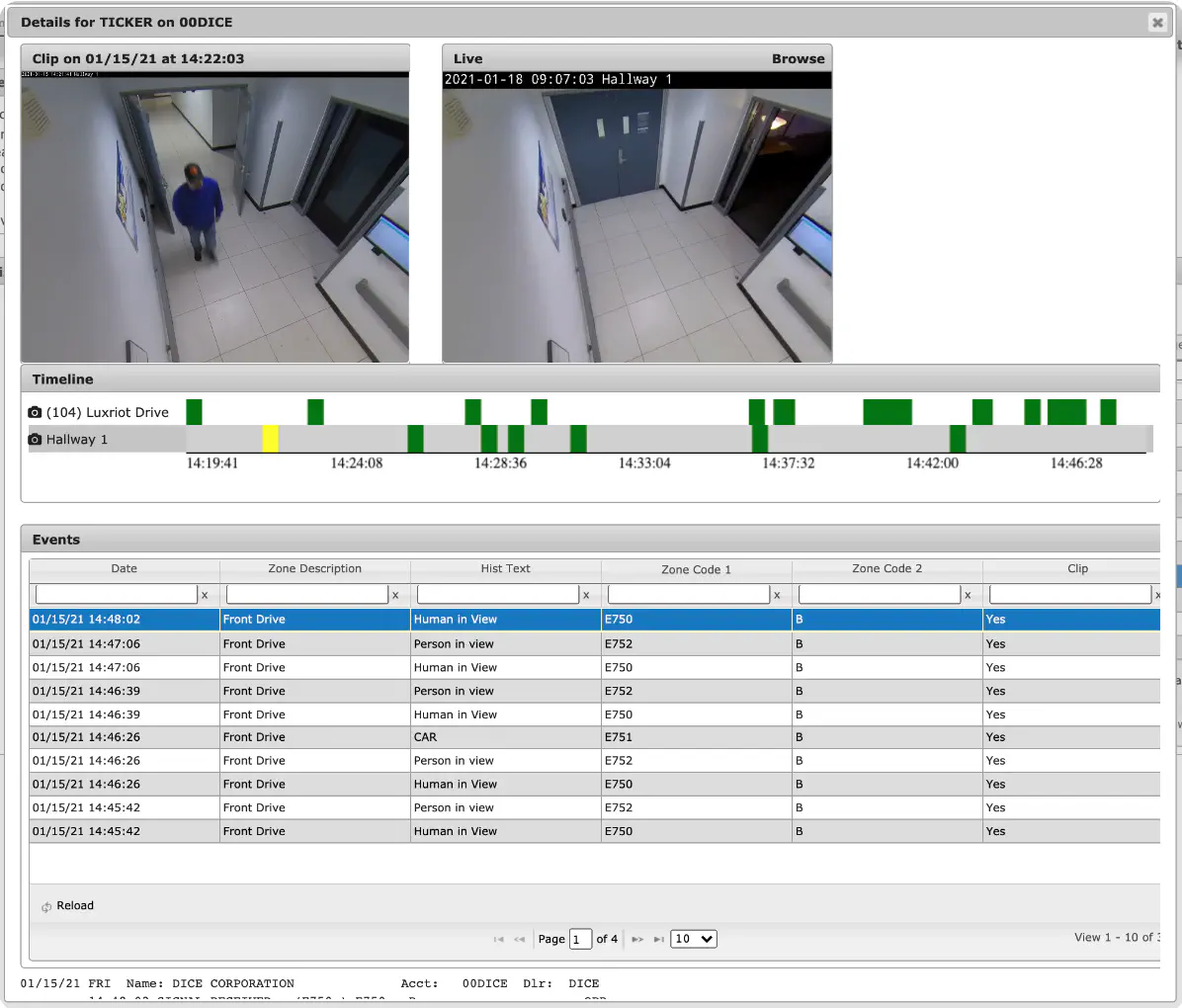Select Human in View event at 14:45:42

594,831
